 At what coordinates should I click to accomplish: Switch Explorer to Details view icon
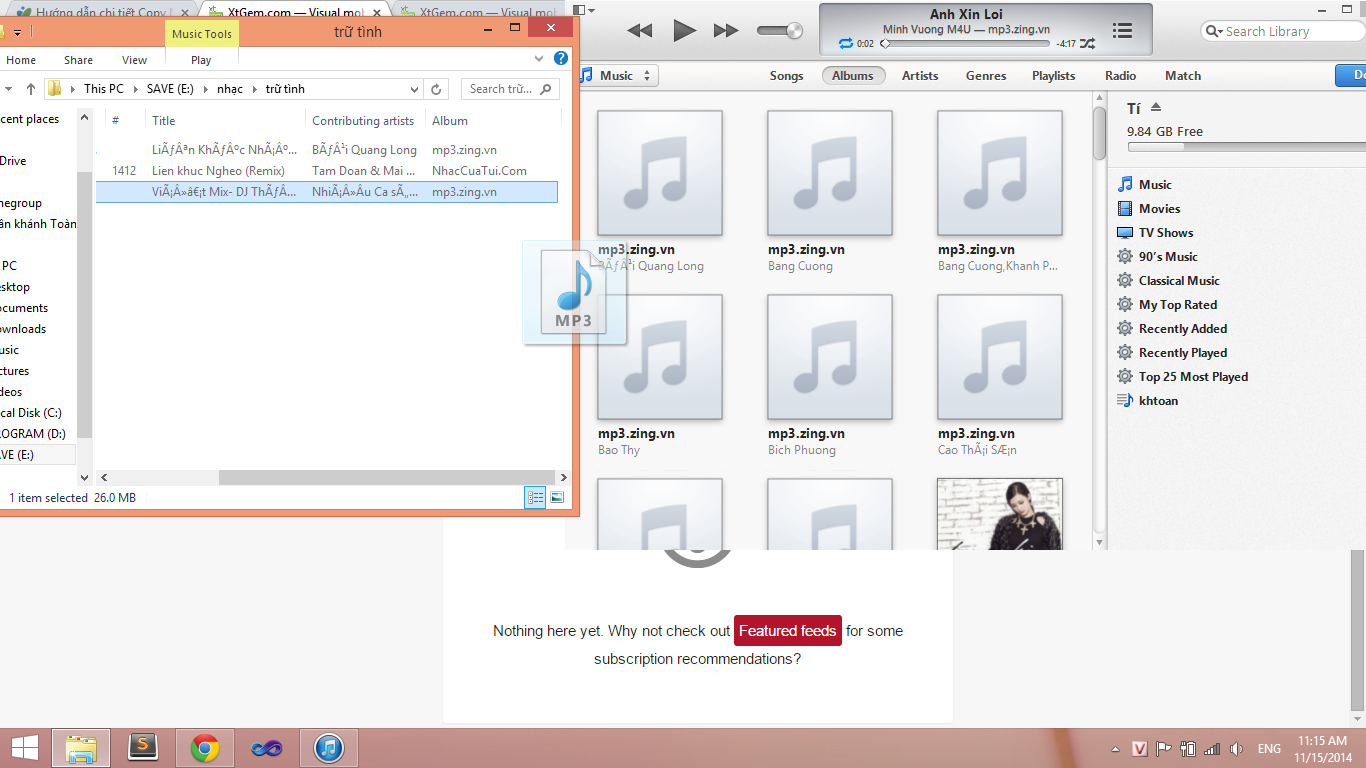pos(535,497)
